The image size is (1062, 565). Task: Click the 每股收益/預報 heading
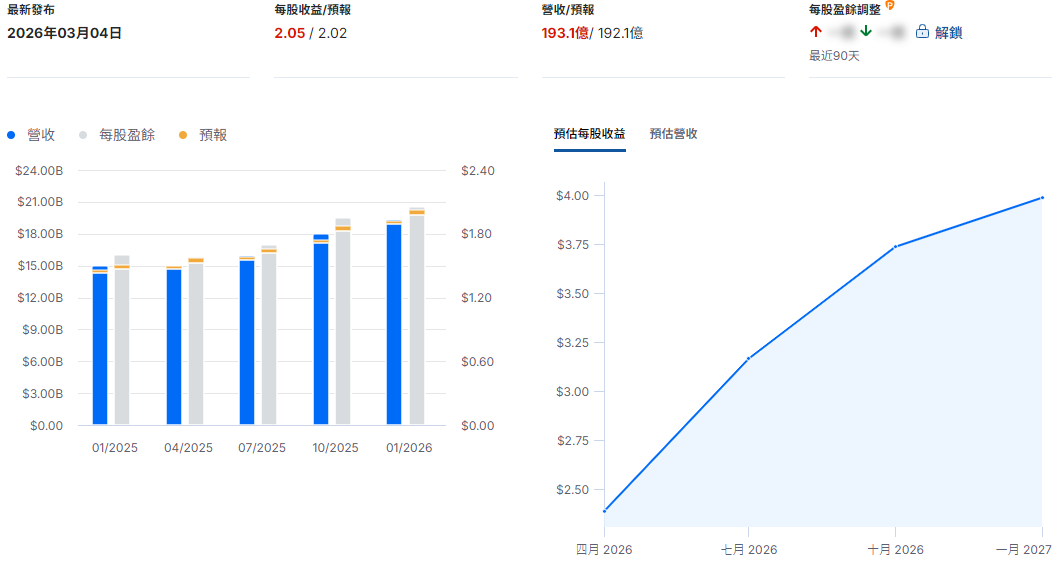(312, 9)
